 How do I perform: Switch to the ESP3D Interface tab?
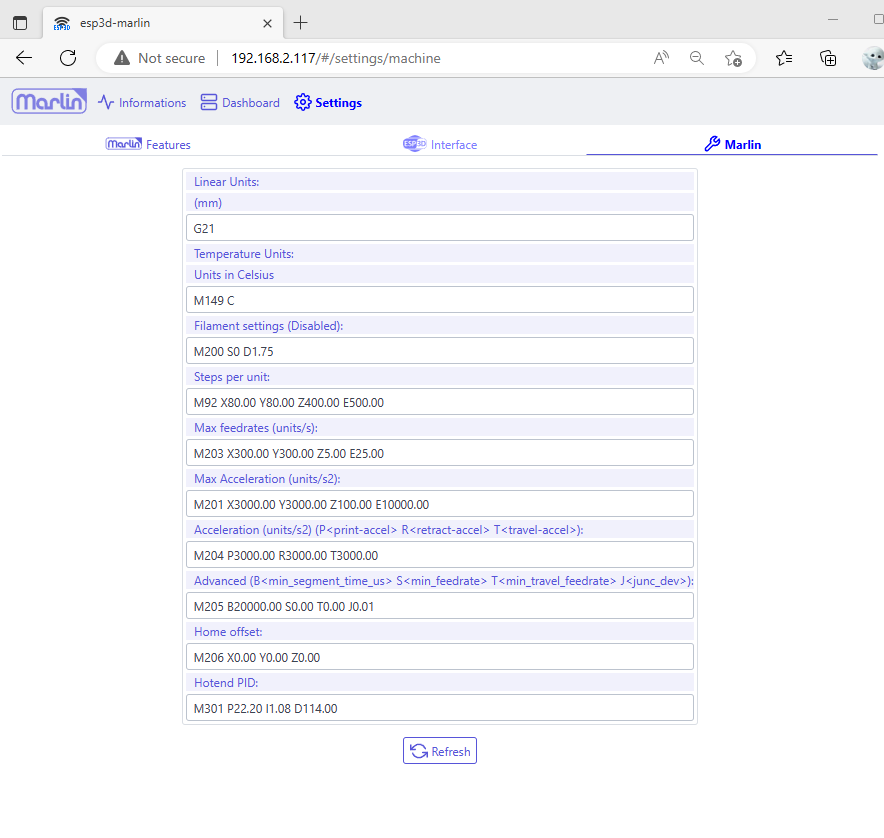(440, 145)
